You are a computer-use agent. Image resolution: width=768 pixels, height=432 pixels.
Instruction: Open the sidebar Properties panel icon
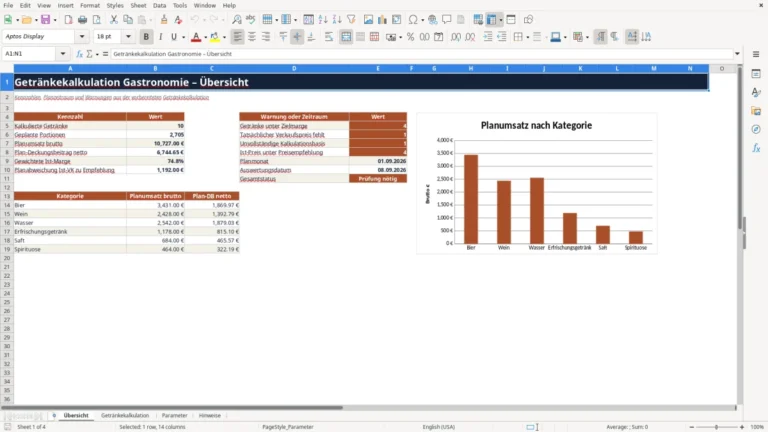[756, 73]
